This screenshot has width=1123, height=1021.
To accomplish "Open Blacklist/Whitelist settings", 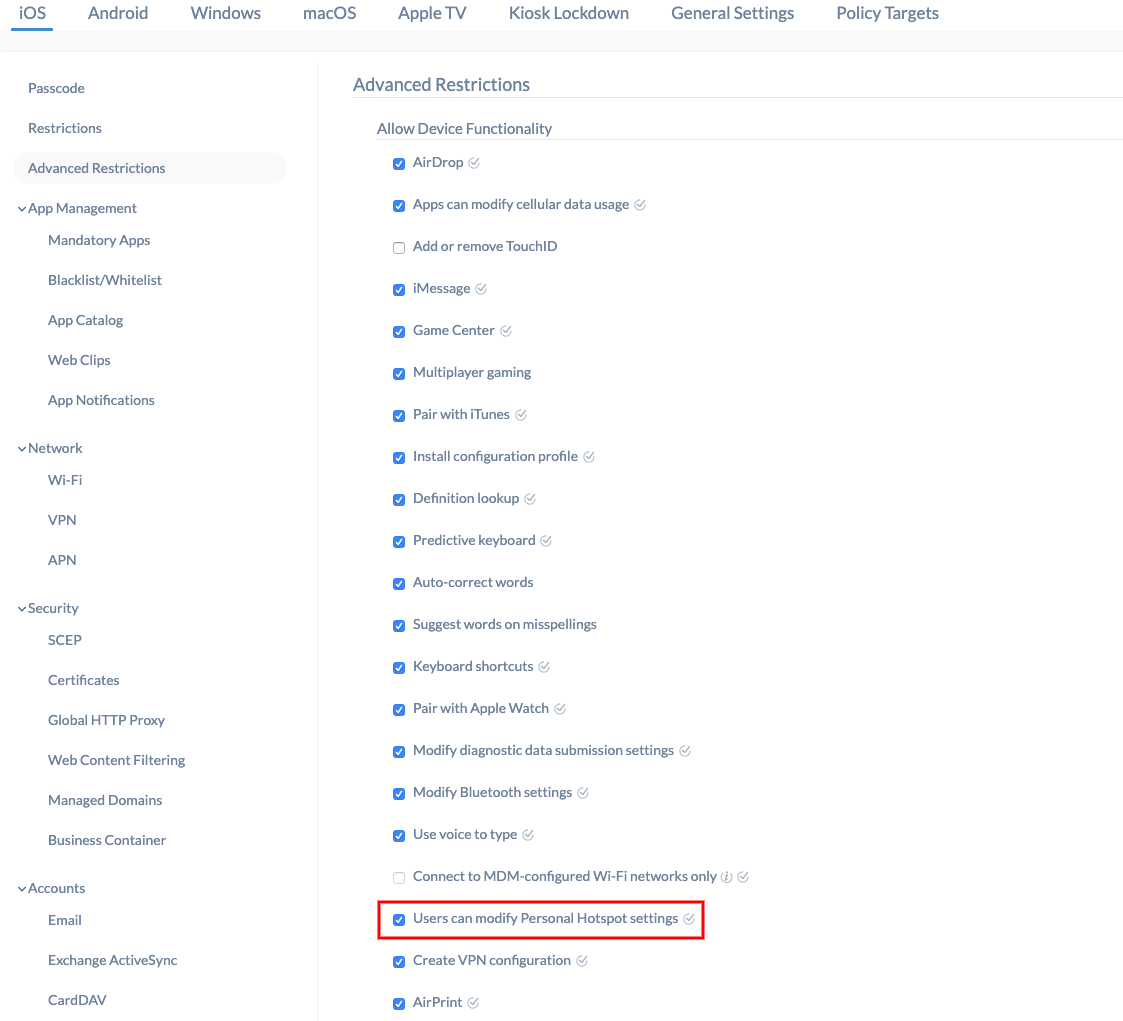I will [105, 280].
